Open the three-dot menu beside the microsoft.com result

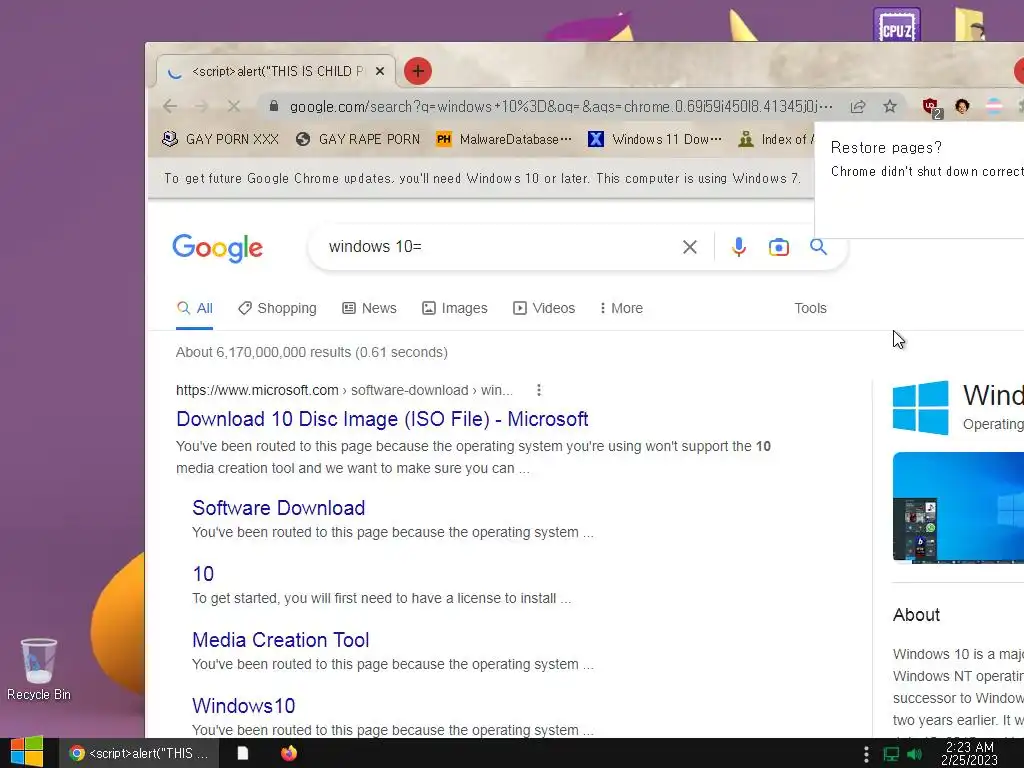[x=539, y=390]
